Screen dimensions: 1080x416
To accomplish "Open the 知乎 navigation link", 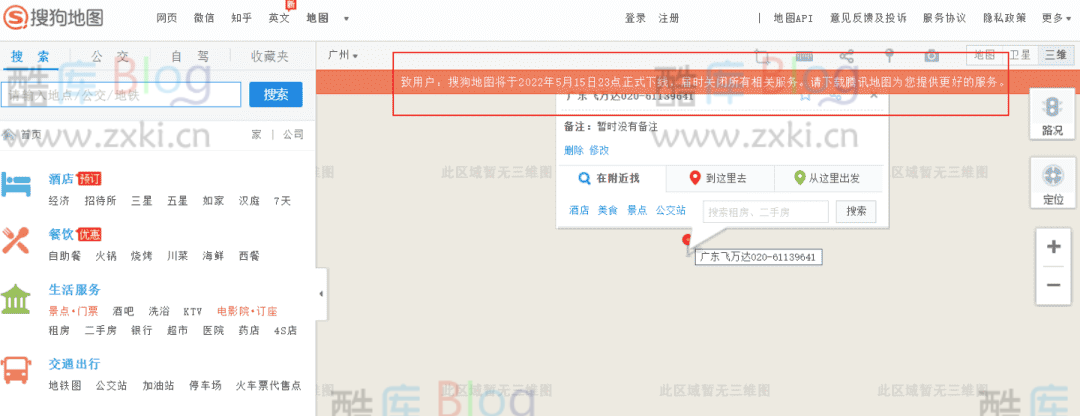I will click(x=242, y=19).
